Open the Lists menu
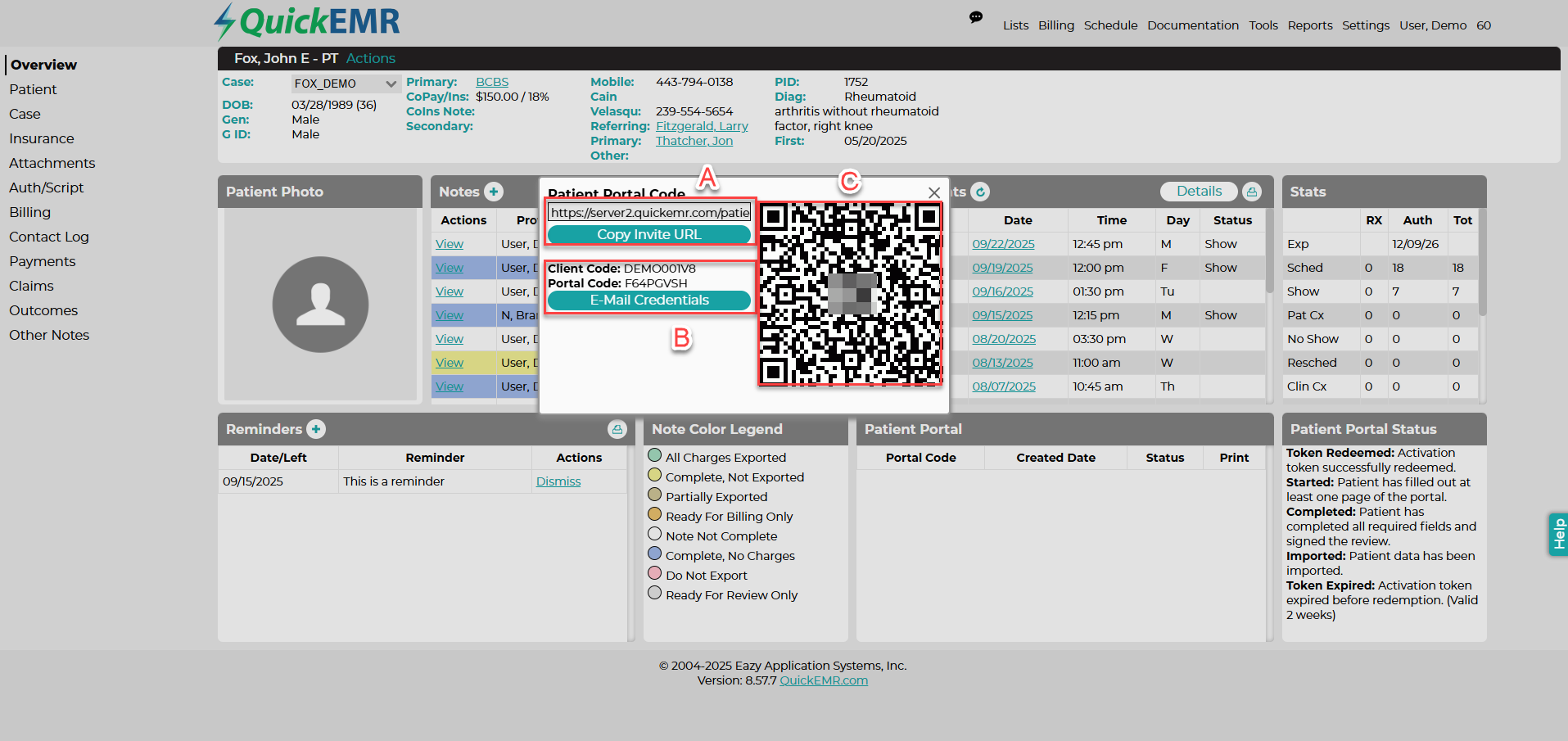The image size is (1568, 741). (1015, 25)
